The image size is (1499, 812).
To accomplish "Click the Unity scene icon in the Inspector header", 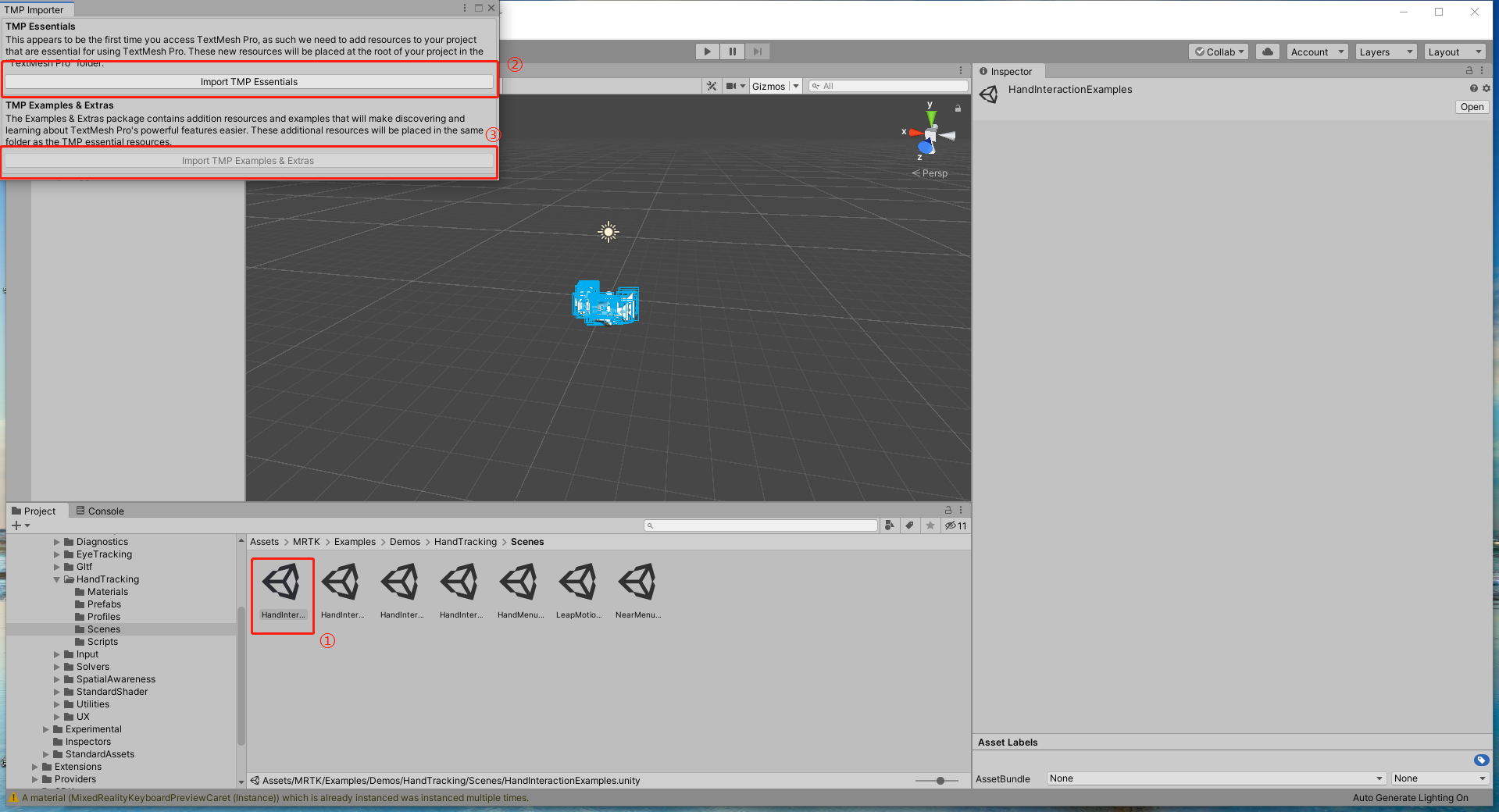I will coord(989,94).
